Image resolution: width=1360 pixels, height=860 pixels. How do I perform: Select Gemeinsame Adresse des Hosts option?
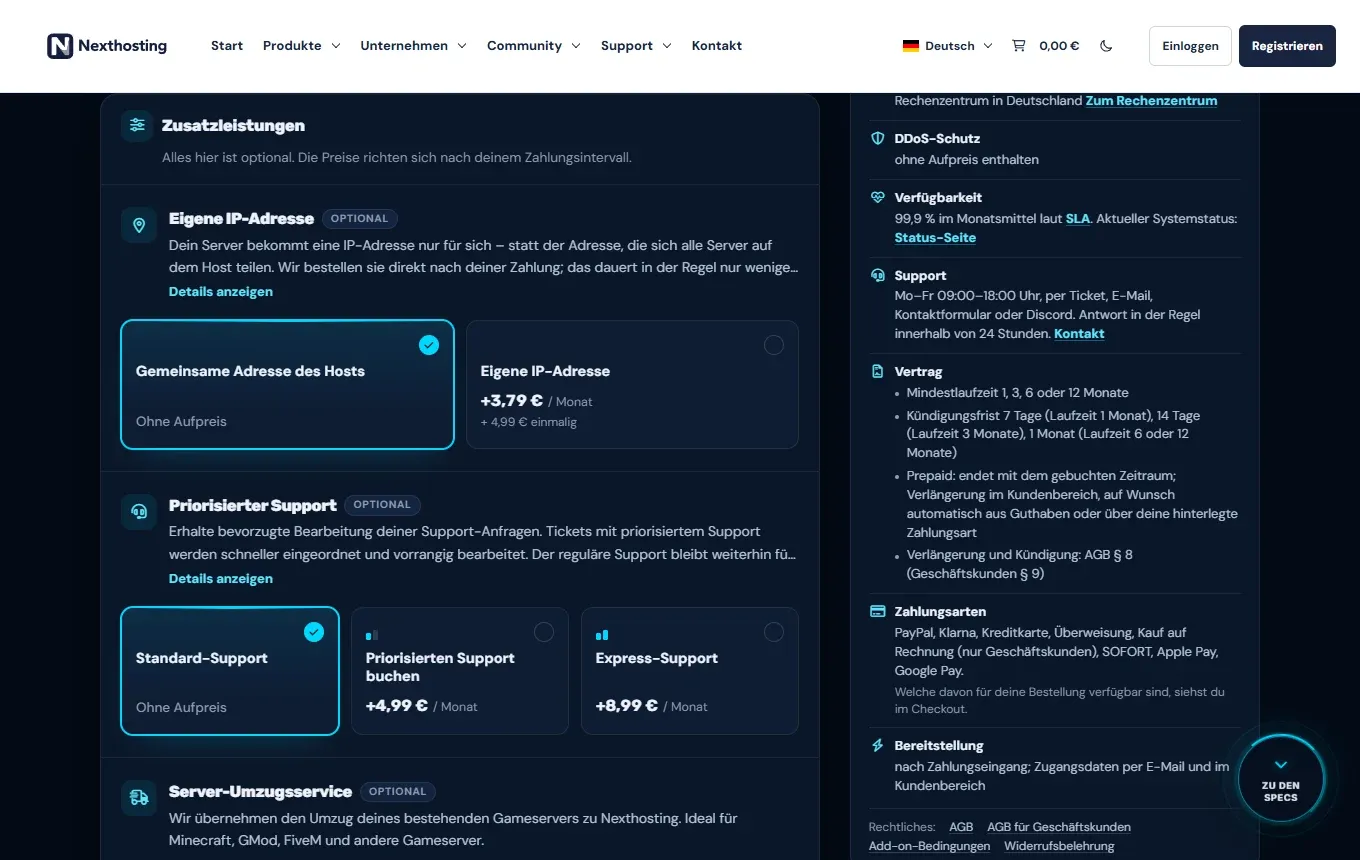(287, 385)
